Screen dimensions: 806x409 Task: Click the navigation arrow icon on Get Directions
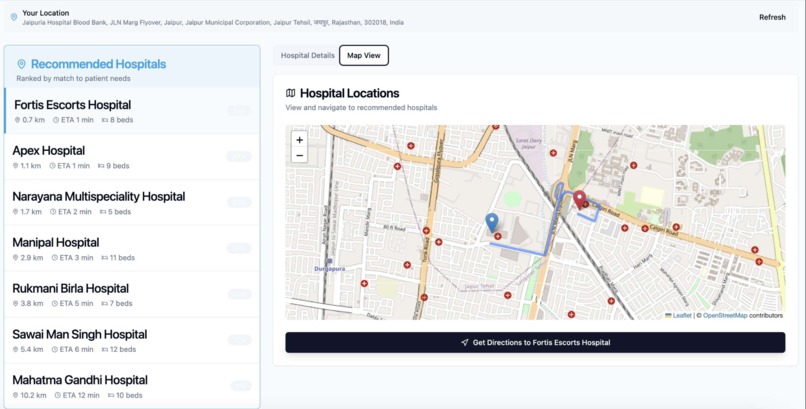point(465,342)
